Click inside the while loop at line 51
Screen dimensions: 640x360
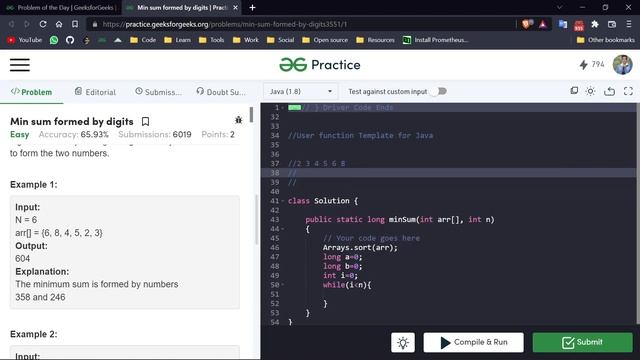point(449,294)
